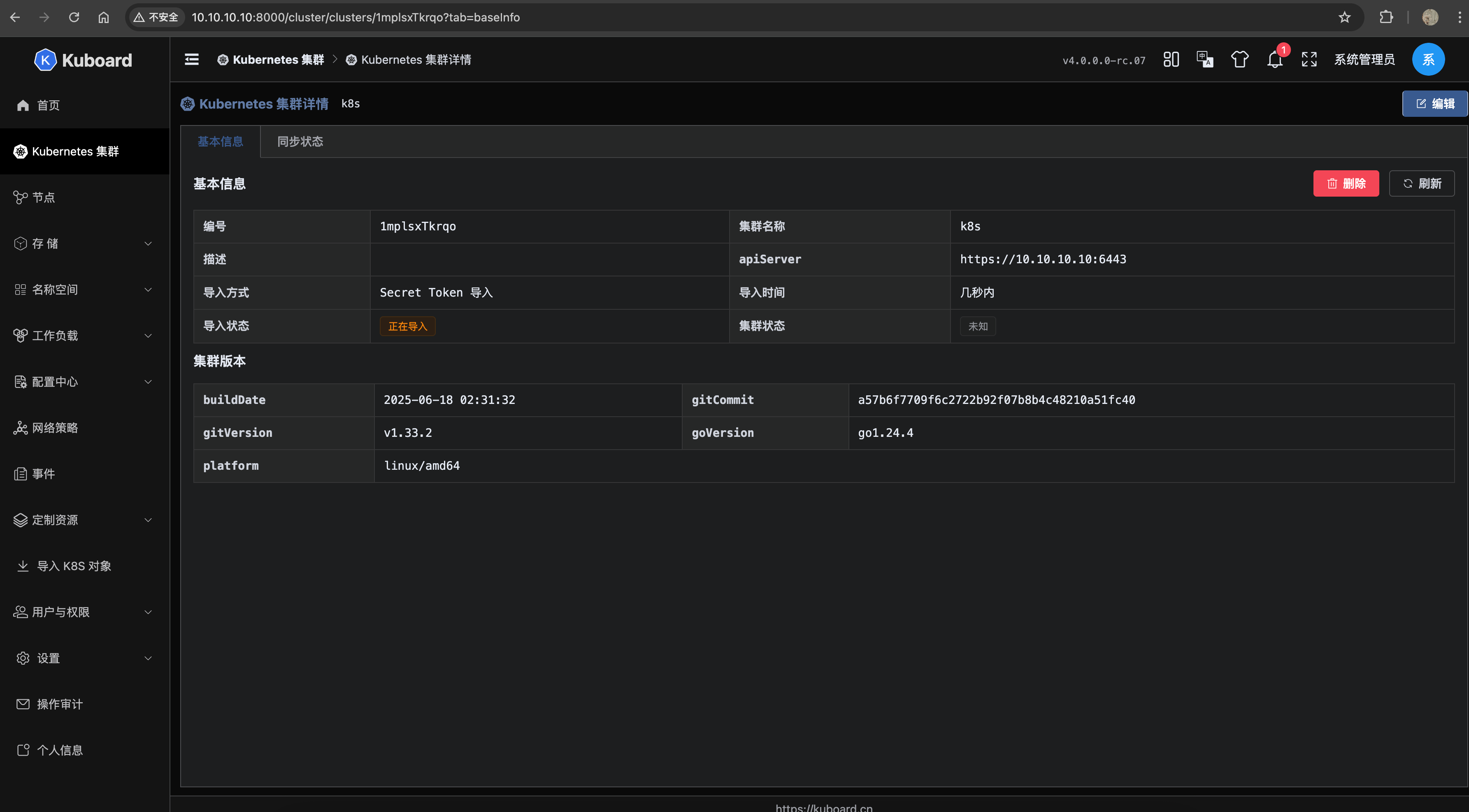Click the 个人信息 profile icon
The height and width of the screenshot is (812, 1469).
tap(23, 750)
